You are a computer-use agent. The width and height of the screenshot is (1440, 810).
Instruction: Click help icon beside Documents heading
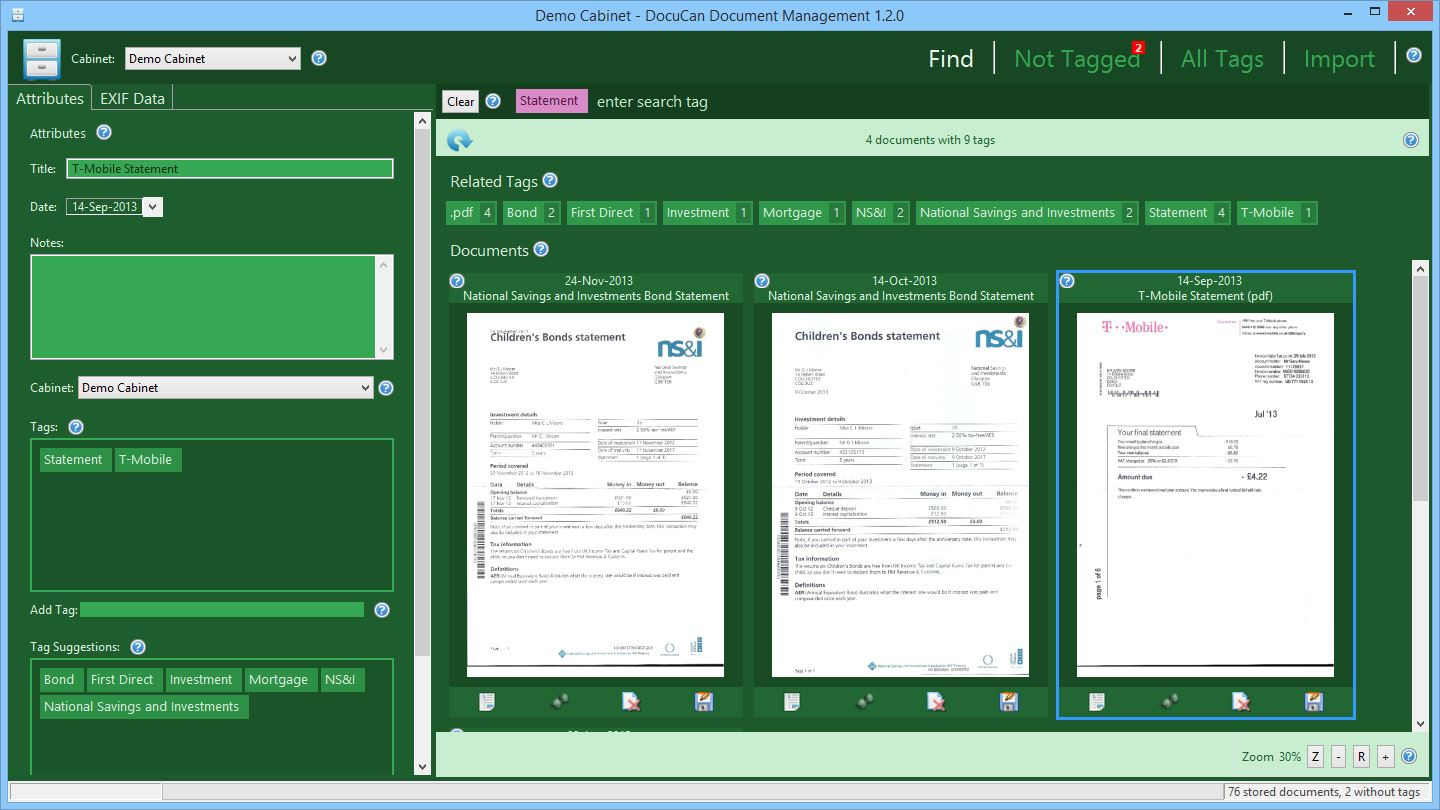(x=541, y=249)
